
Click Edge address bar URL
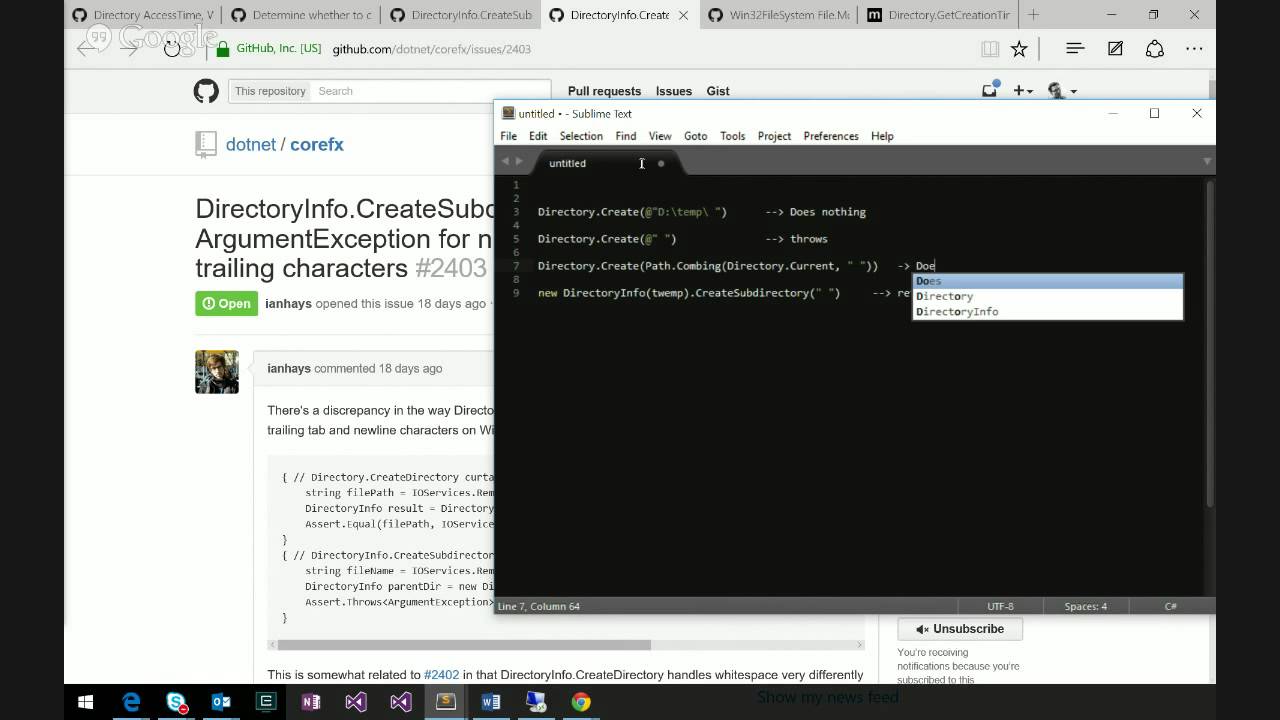432,49
